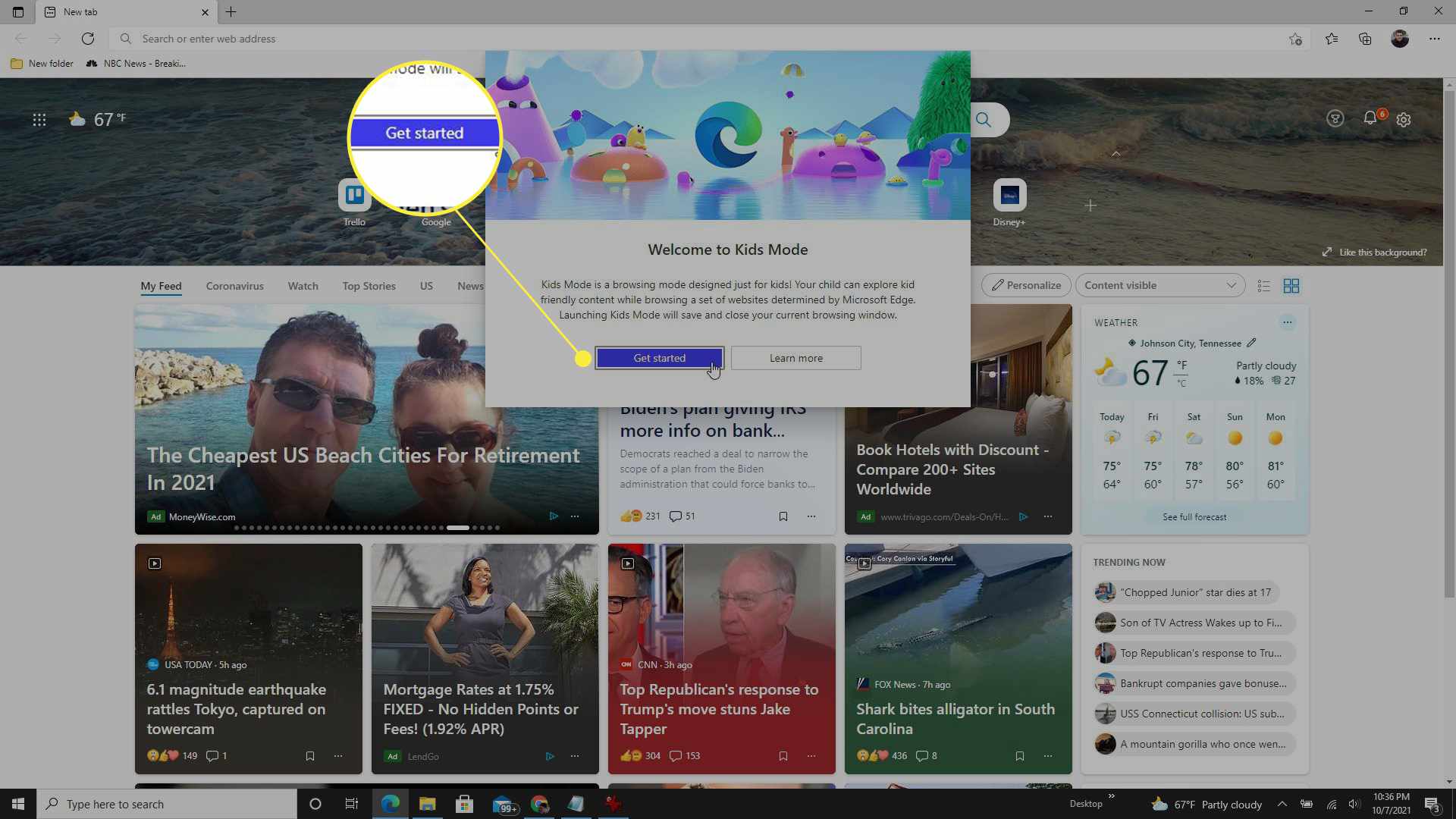Bookmark the Tokyo earthquake story
This screenshot has width=1456, height=819.
310,756
